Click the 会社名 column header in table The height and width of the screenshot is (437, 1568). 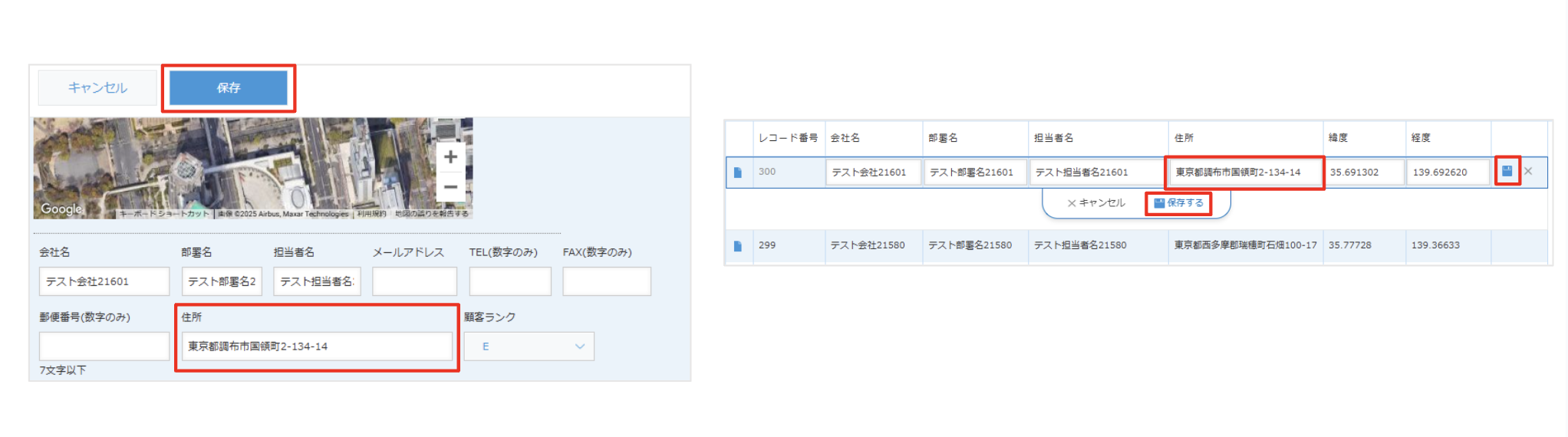[845, 138]
